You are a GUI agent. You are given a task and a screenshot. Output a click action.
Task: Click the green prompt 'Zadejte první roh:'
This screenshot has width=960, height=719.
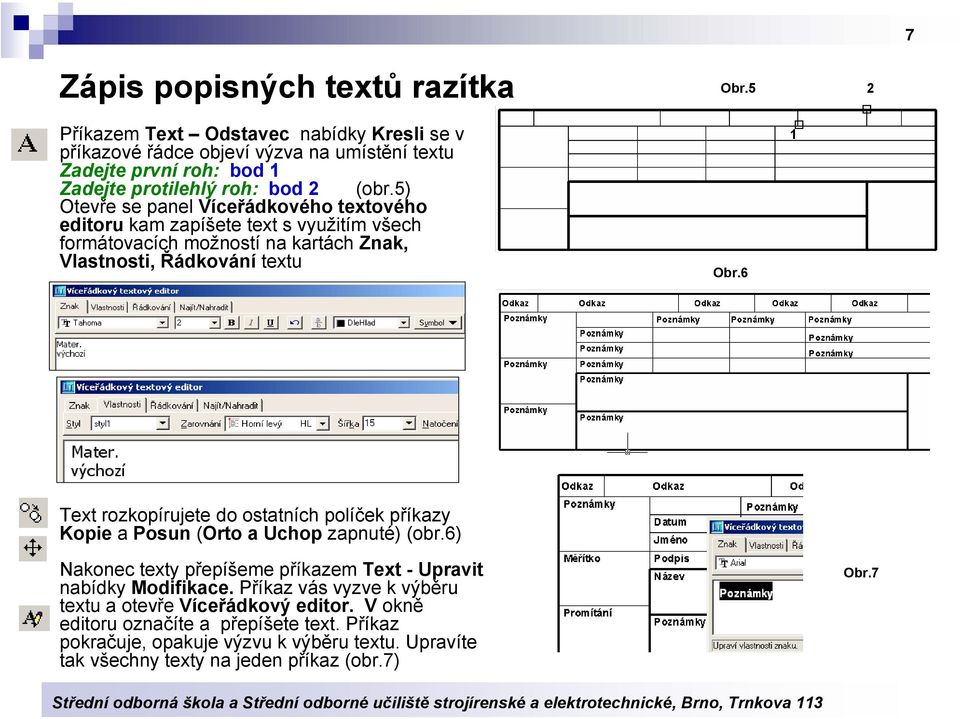coord(140,170)
